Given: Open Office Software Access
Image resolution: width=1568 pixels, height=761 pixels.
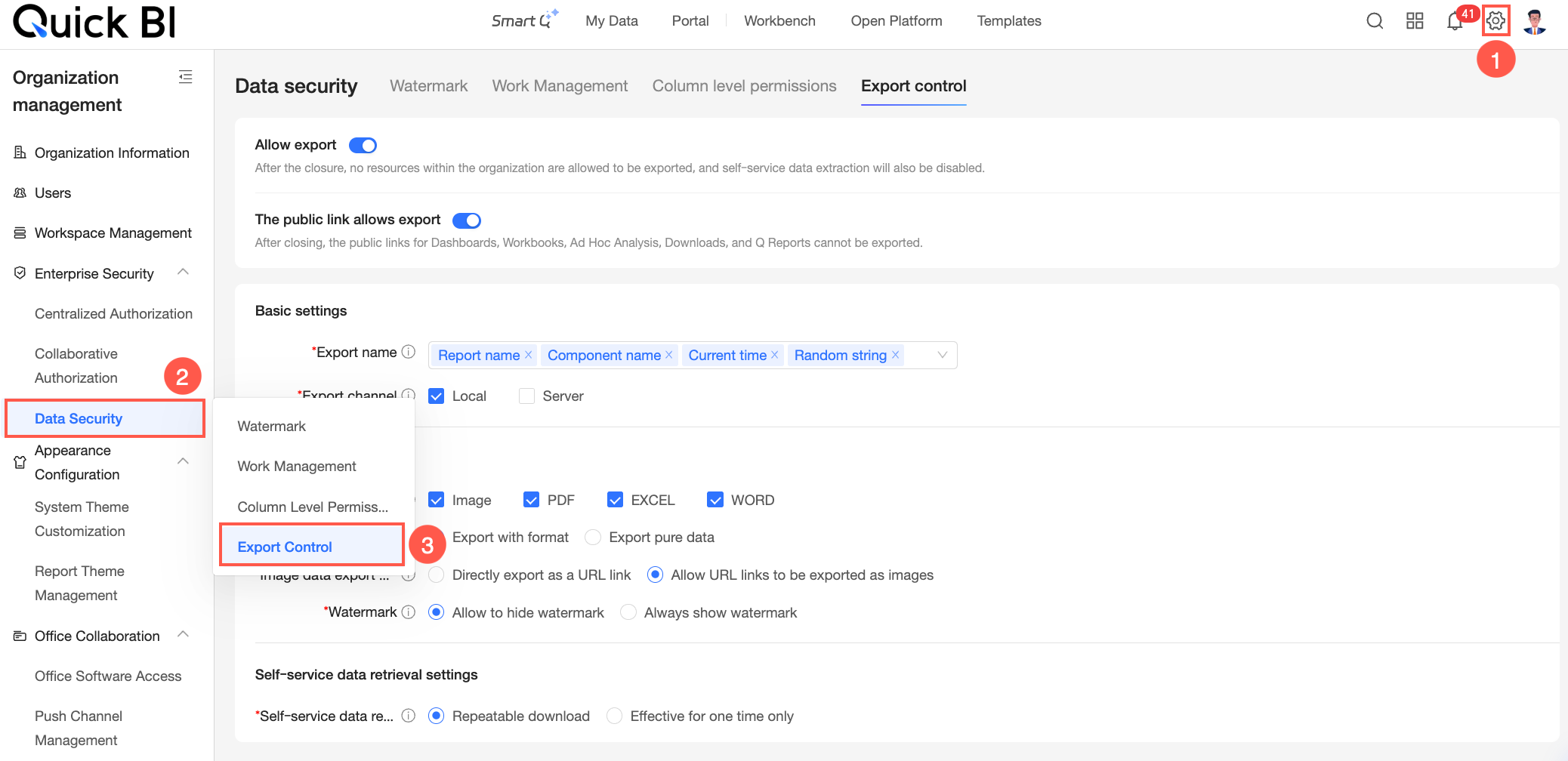Looking at the screenshot, I should pos(108,676).
